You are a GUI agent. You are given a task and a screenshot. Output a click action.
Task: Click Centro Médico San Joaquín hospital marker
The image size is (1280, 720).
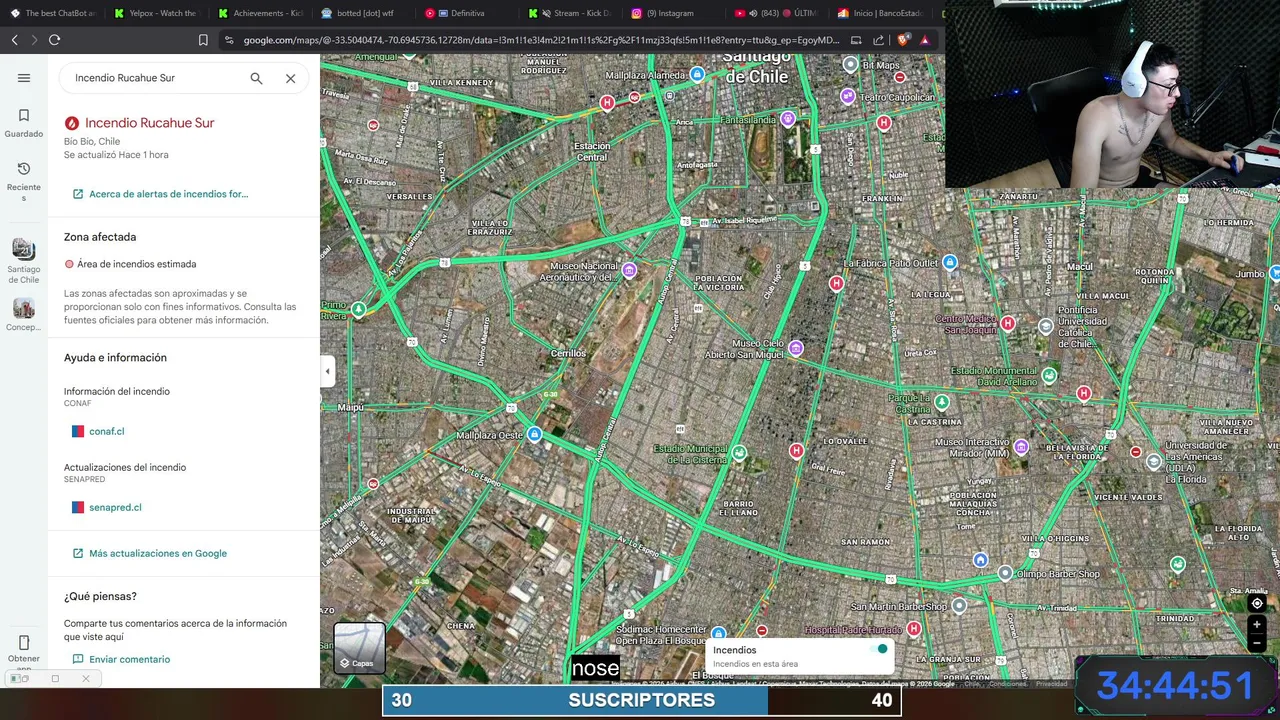coord(1007,324)
